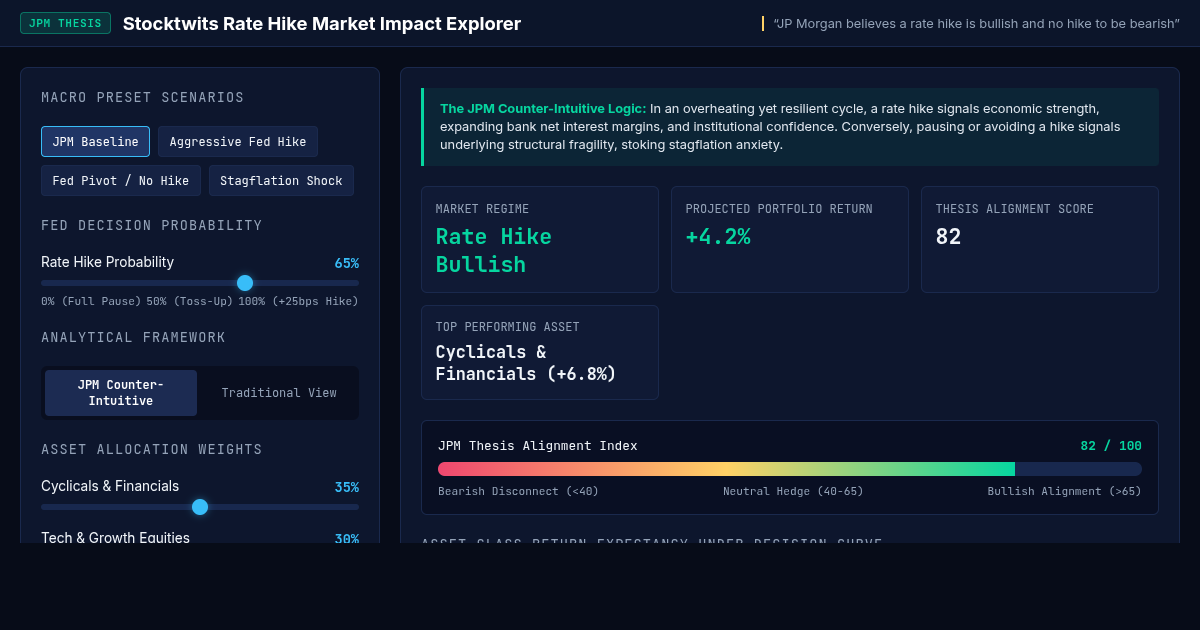The height and width of the screenshot is (630, 1200).
Task: Click the 65% rate hike probability value
Action: (x=346, y=263)
